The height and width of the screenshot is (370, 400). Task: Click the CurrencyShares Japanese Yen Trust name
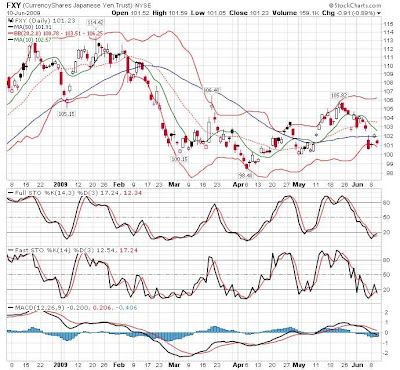tap(77, 6)
